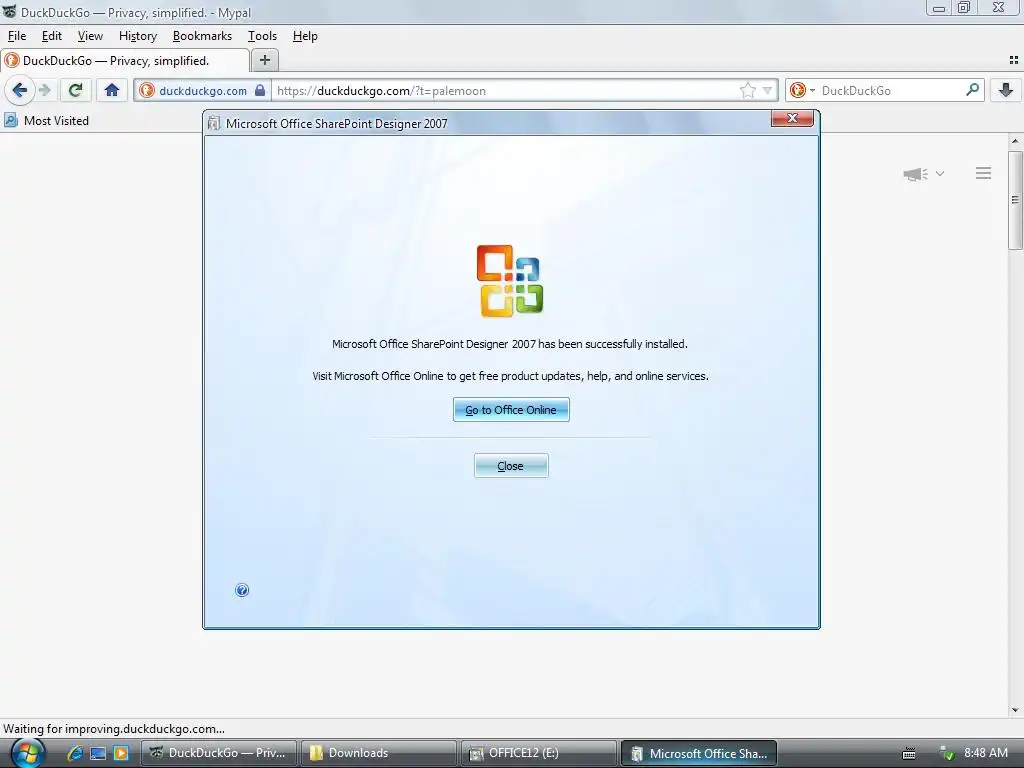The height and width of the screenshot is (768, 1024).
Task: Click the page's vertical scrollbar thumb
Action: [x=1016, y=200]
